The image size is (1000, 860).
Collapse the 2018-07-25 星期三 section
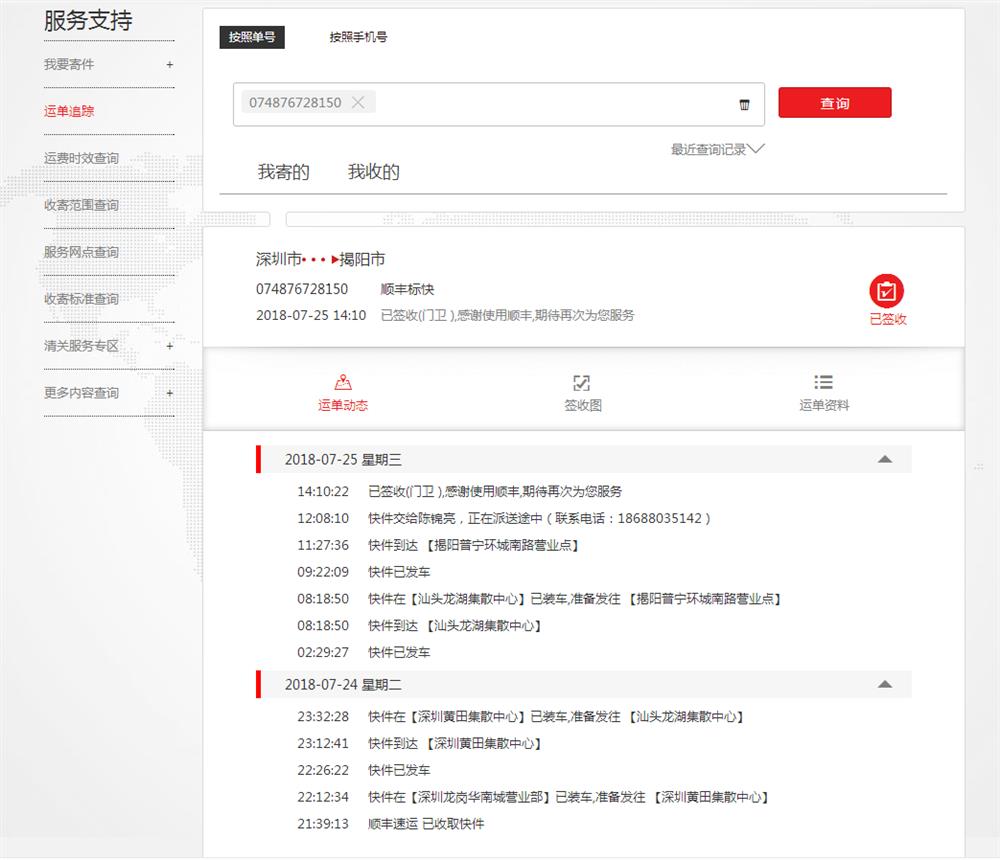point(885,459)
